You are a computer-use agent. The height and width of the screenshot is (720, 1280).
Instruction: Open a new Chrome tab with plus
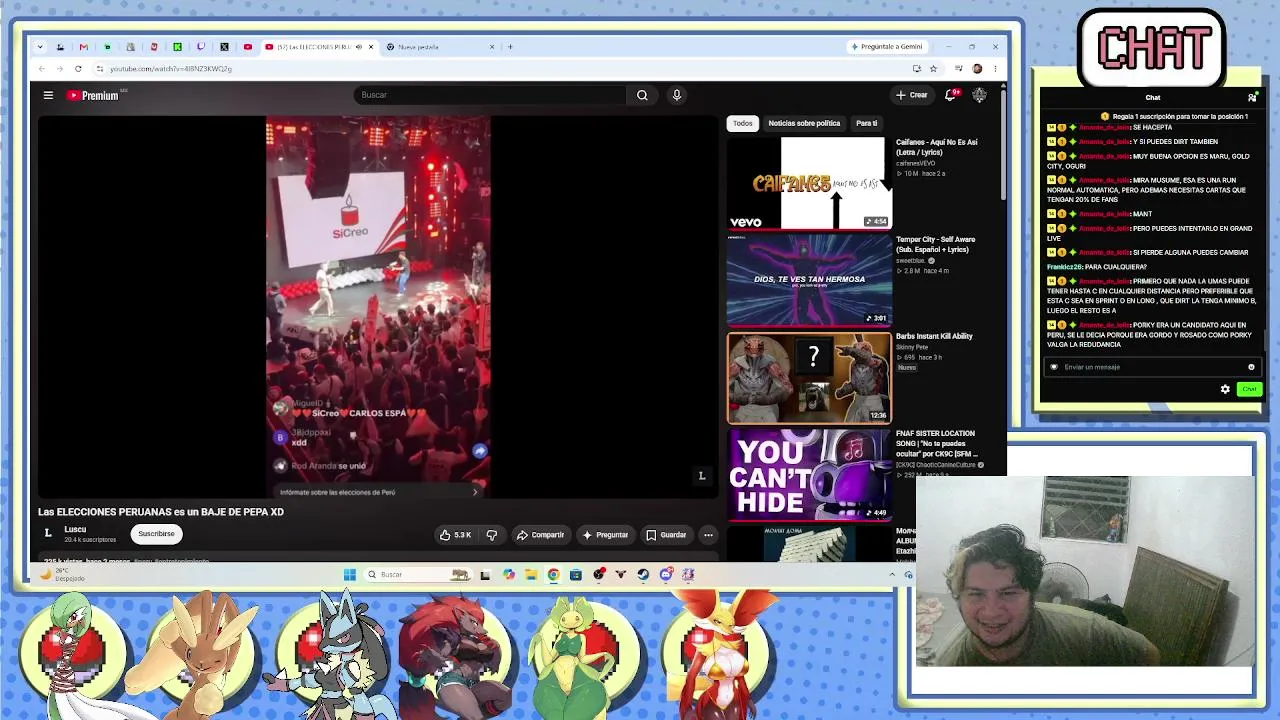click(x=510, y=47)
